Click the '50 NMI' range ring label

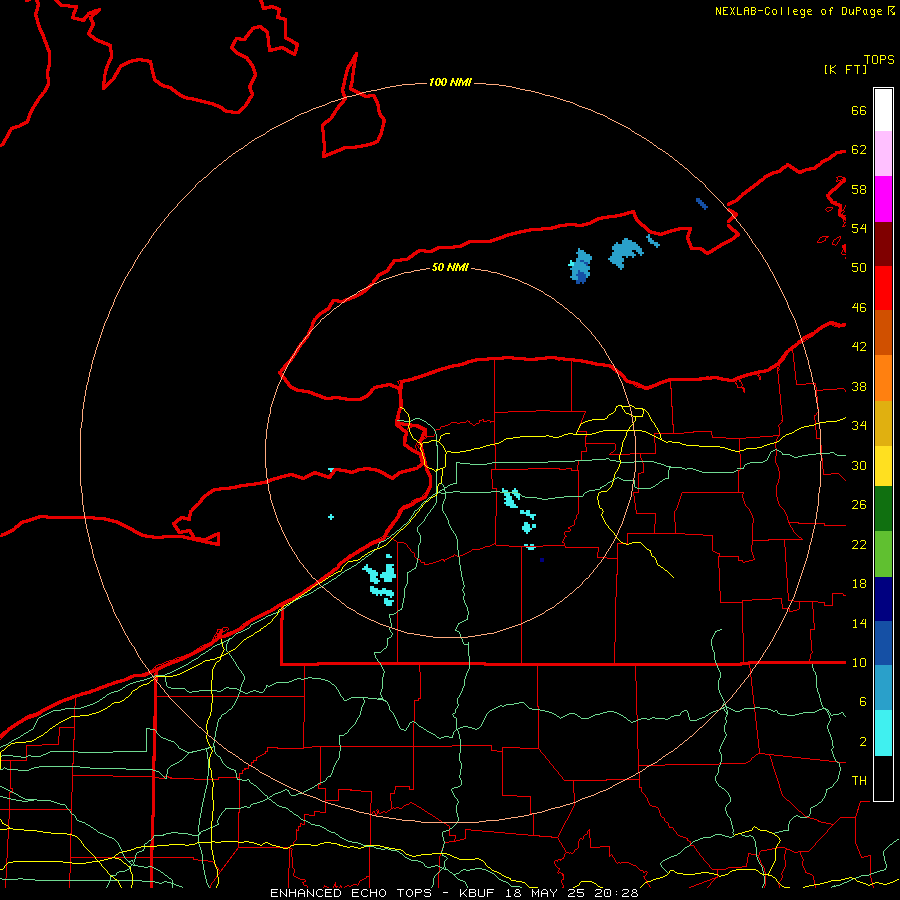[450, 267]
